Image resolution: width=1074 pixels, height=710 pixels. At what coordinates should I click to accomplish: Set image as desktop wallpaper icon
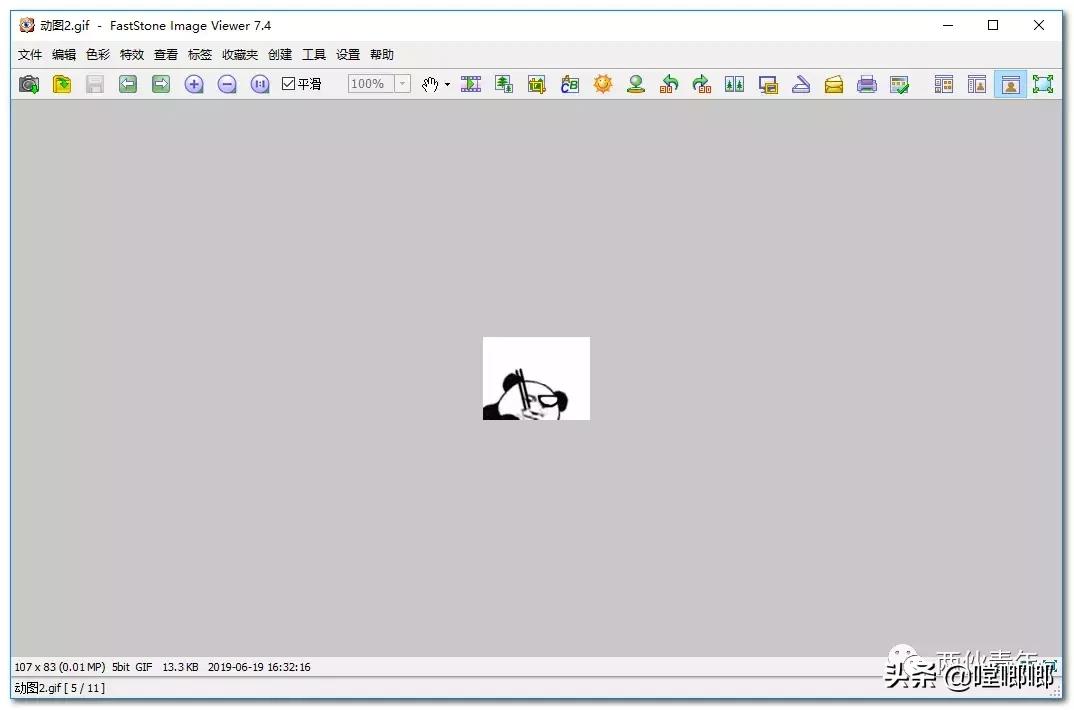[x=768, y=84]
